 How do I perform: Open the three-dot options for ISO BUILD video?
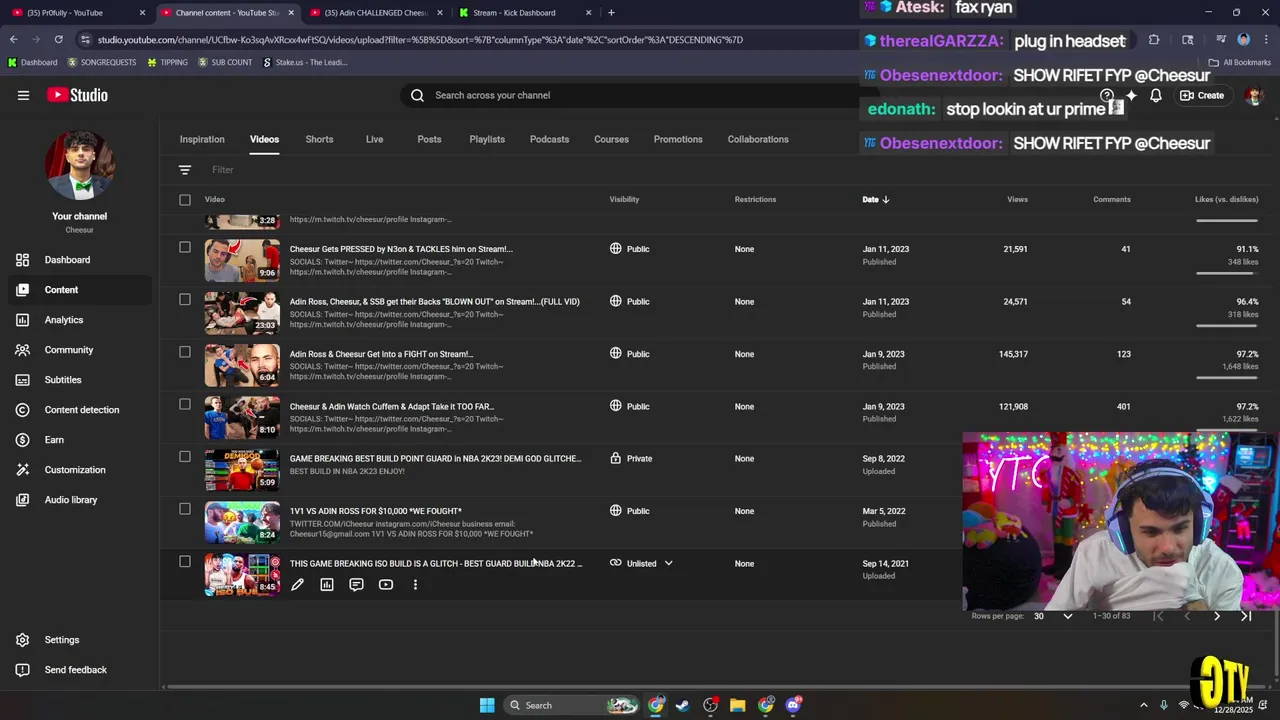415,585
